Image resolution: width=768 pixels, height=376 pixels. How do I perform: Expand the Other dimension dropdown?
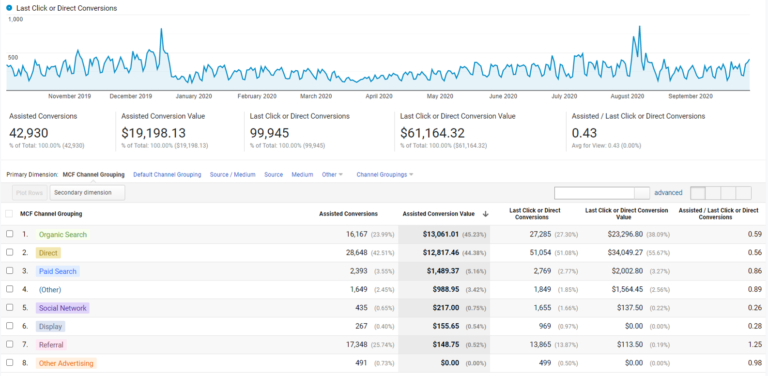[x=332, y=175]
